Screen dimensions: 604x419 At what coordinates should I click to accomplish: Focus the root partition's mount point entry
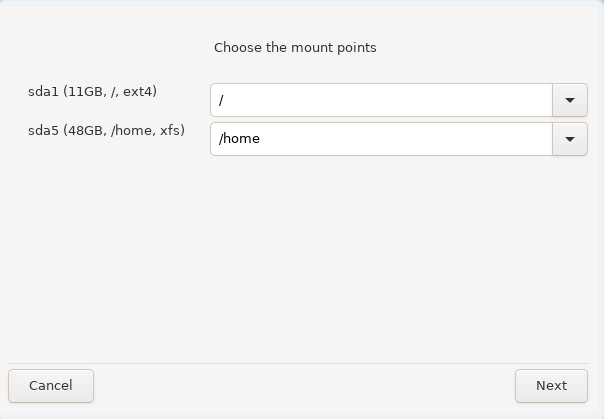[381, 100]
